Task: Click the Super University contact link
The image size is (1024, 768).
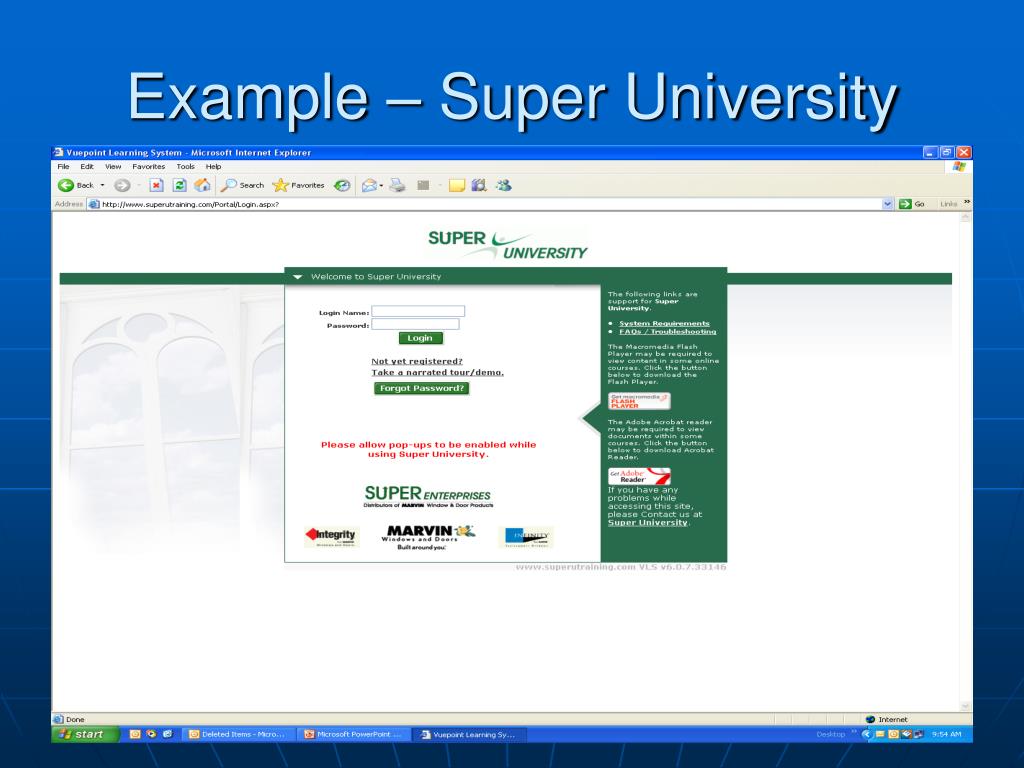Action: [647, 522]
